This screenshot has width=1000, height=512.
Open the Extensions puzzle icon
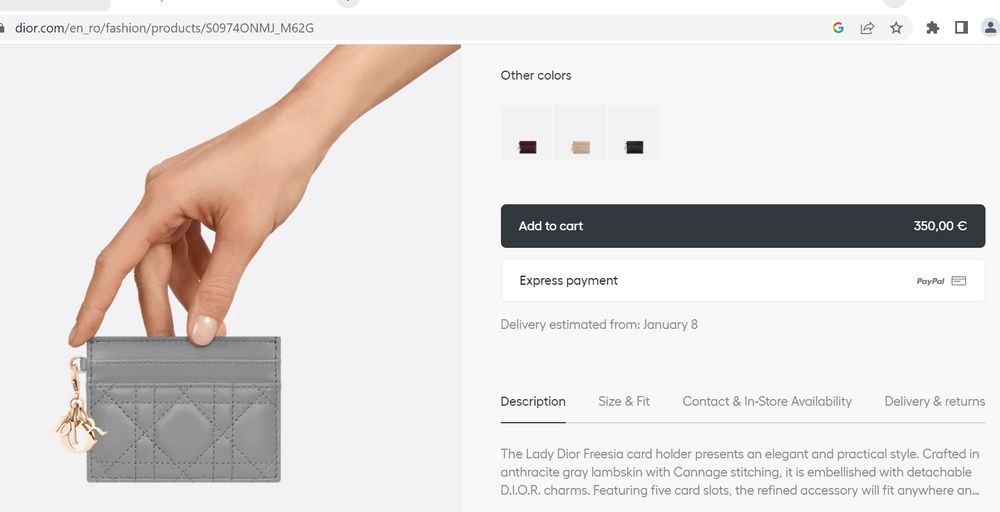tap(932, 27)
